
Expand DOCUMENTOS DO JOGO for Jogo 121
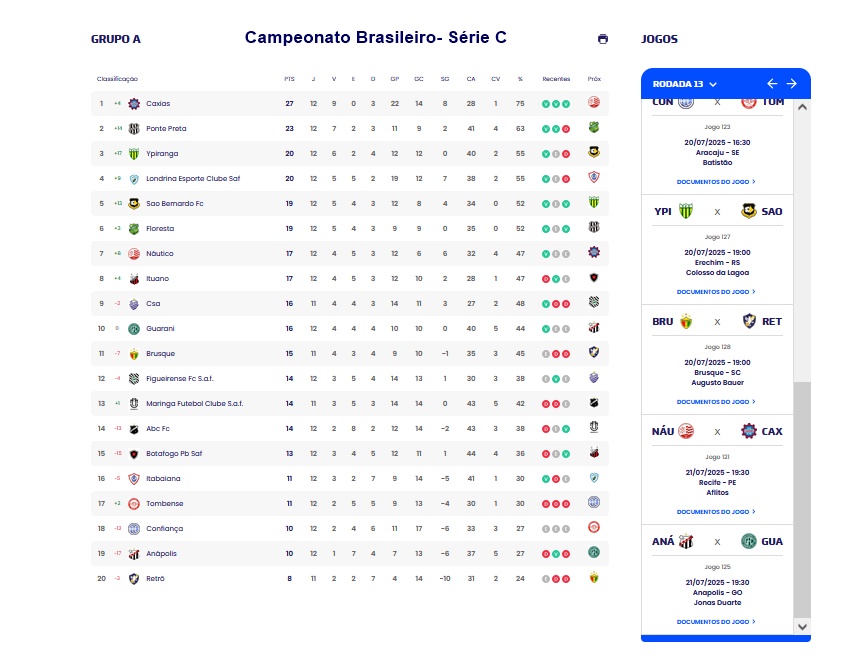716,512
